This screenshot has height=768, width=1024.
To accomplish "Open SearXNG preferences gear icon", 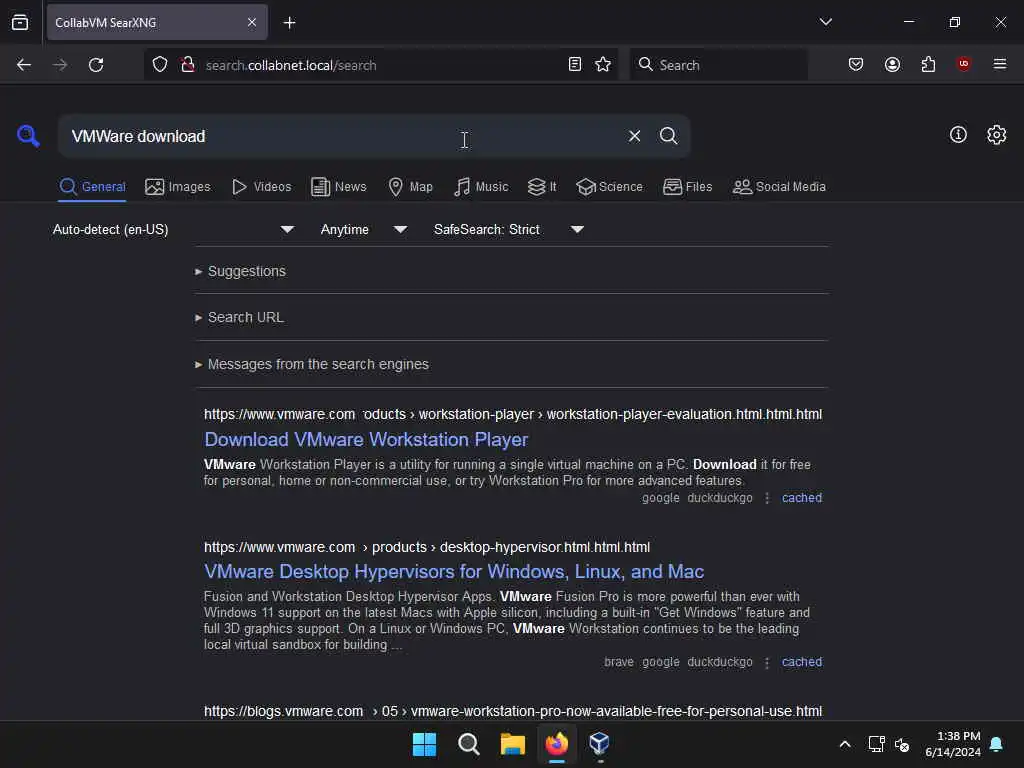I will point(996,135).
